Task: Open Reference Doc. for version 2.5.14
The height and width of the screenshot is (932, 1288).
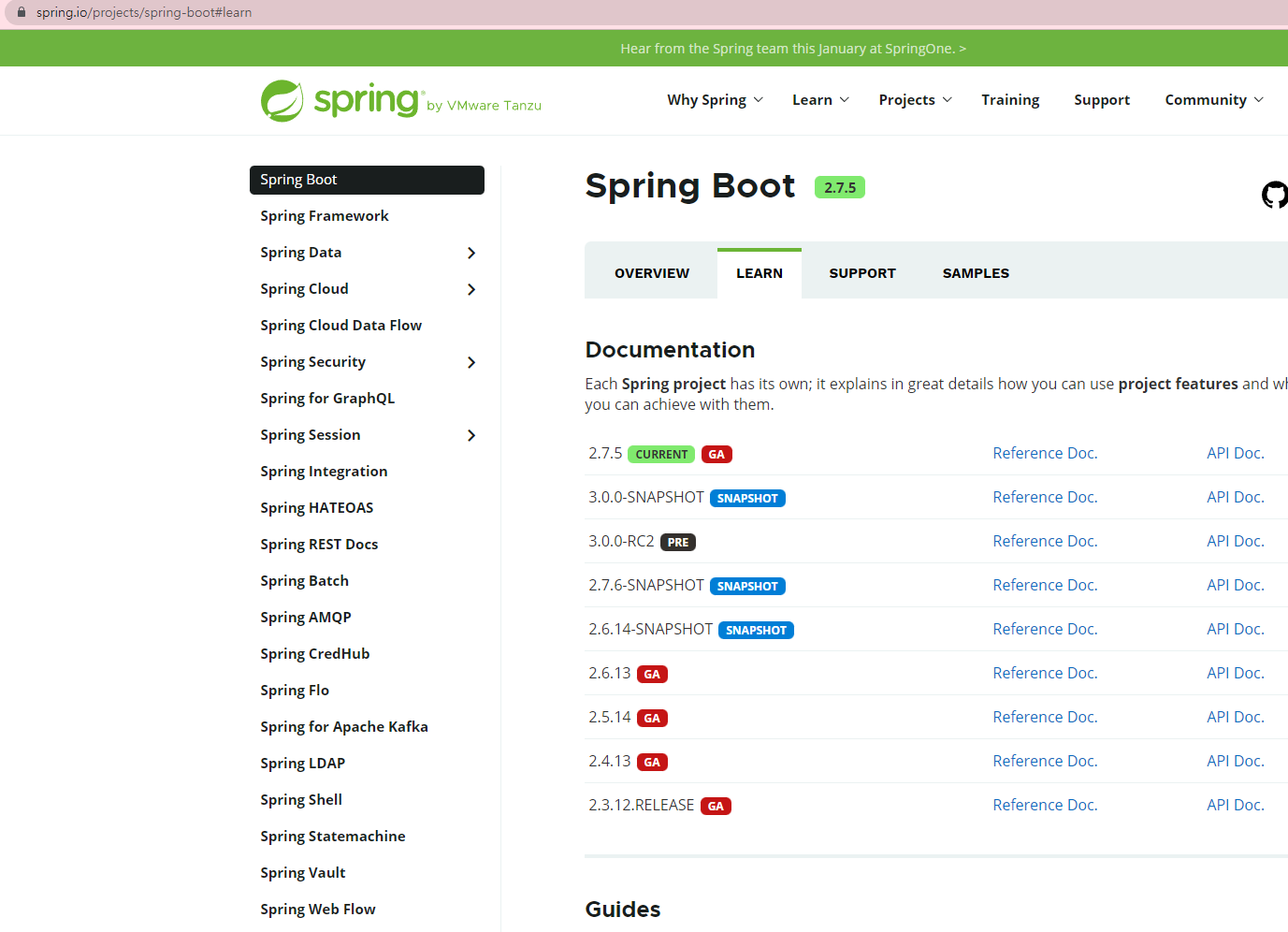Action: tap(1045, 717)
